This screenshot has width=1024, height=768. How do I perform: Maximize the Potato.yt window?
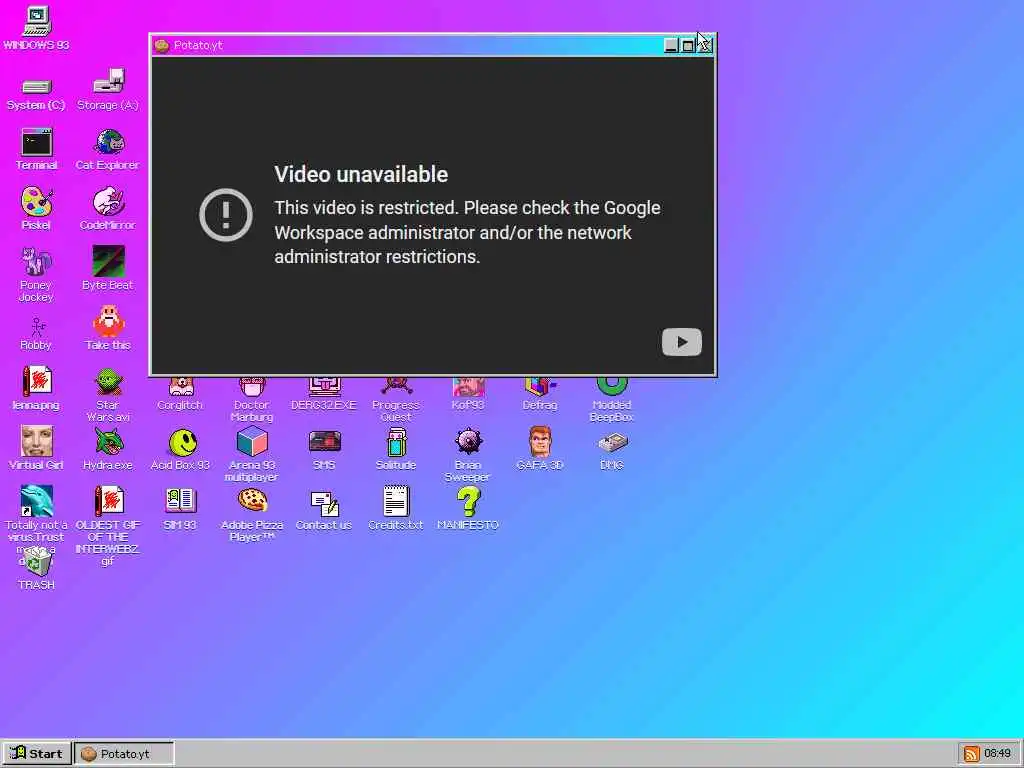[x=688, y=45]
